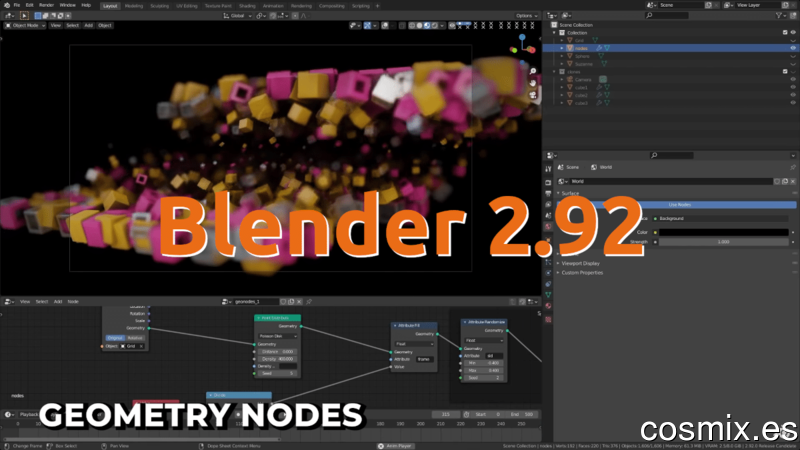800x450 pixels.
Task: Open the pivot point selector
Action: point(261,16)
